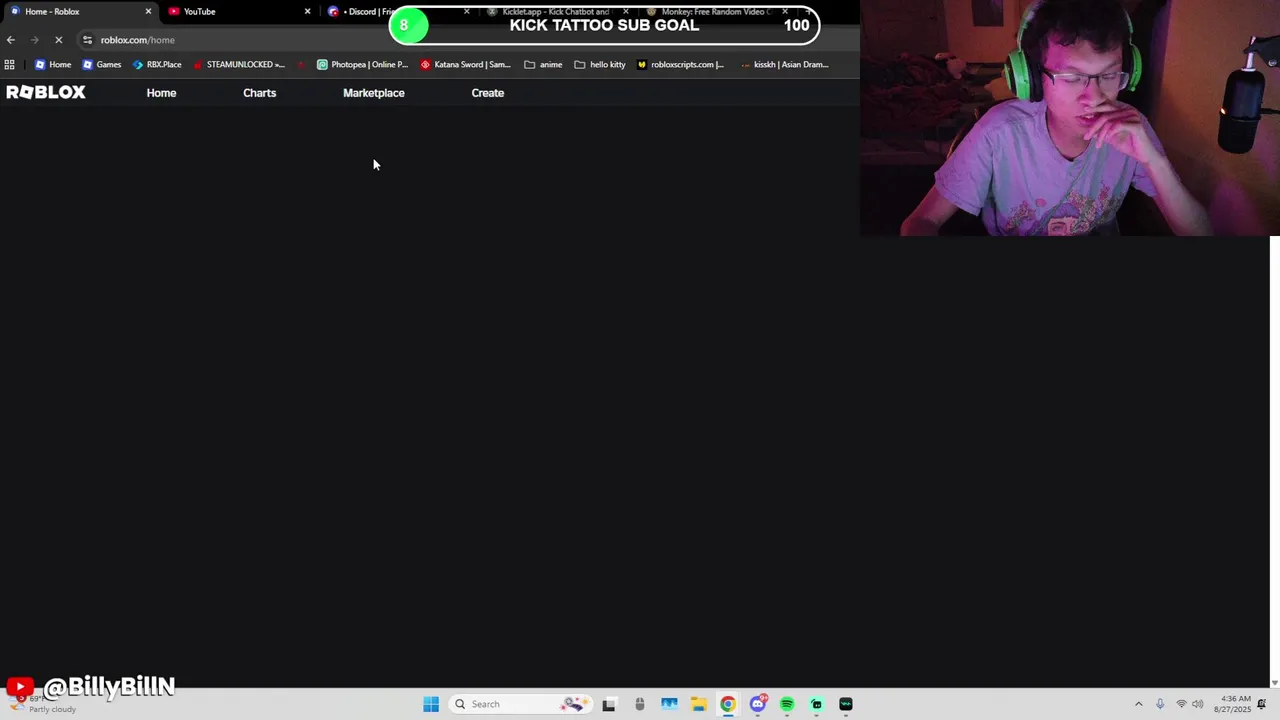Open File Explorer from the taskbar
This screenshot has height=720, width=1280.
point(698,704)
